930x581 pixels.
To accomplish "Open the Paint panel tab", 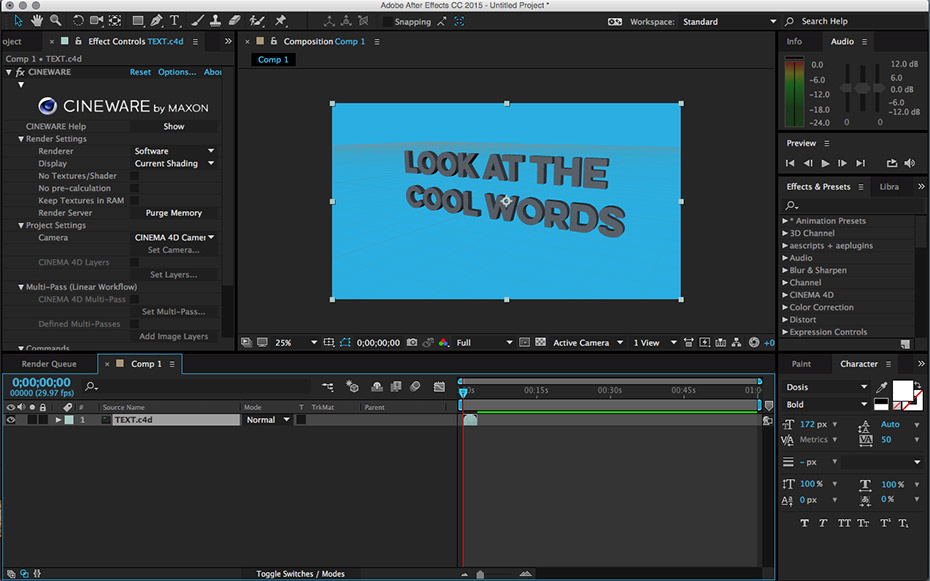I will tap(801, 364).
